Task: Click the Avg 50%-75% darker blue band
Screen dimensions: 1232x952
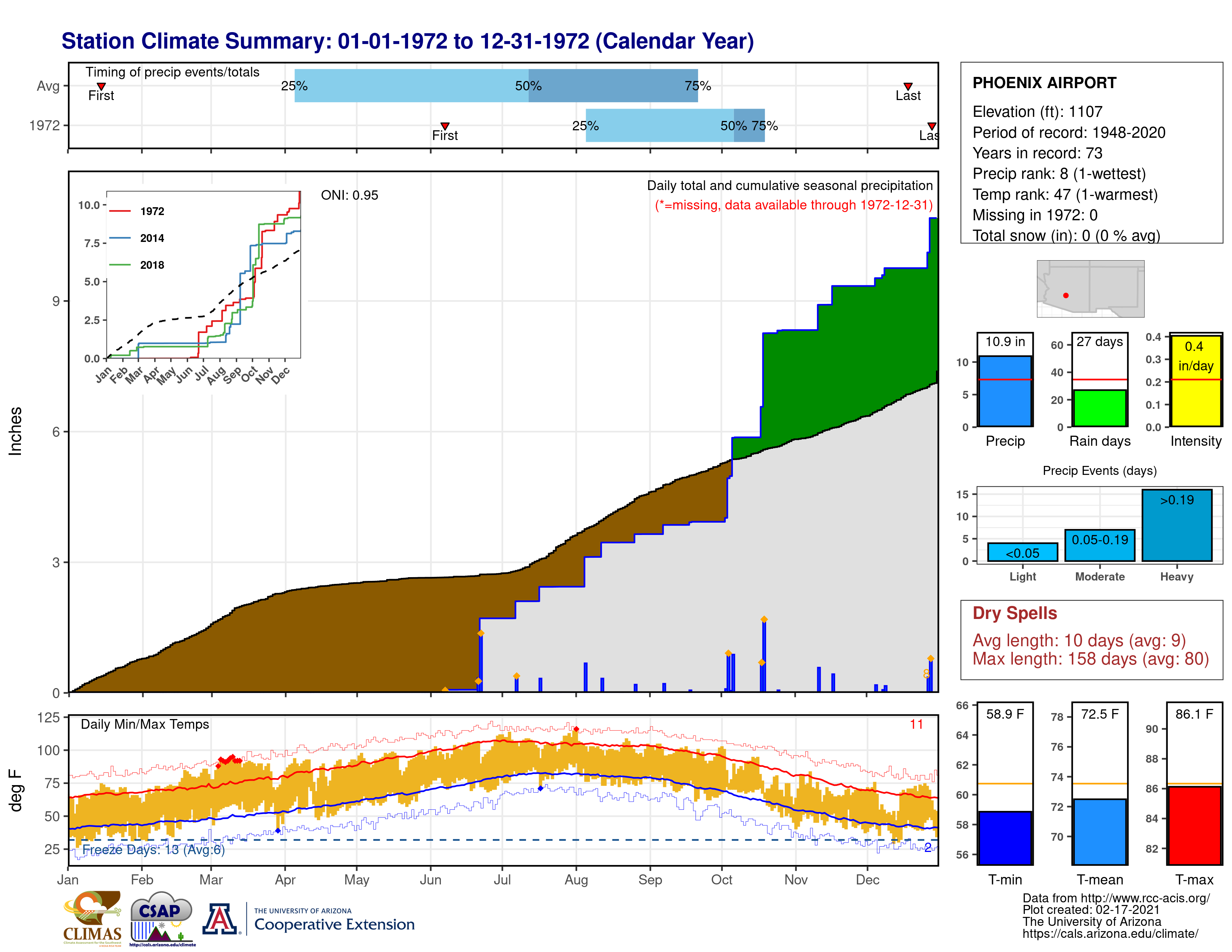Action: pyautogui.click(x=613, y=86)
